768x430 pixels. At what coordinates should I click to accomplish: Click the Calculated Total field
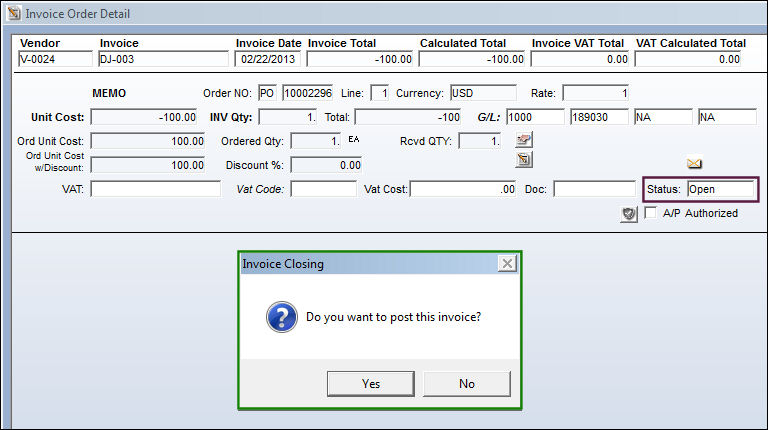tap(472, 59)
